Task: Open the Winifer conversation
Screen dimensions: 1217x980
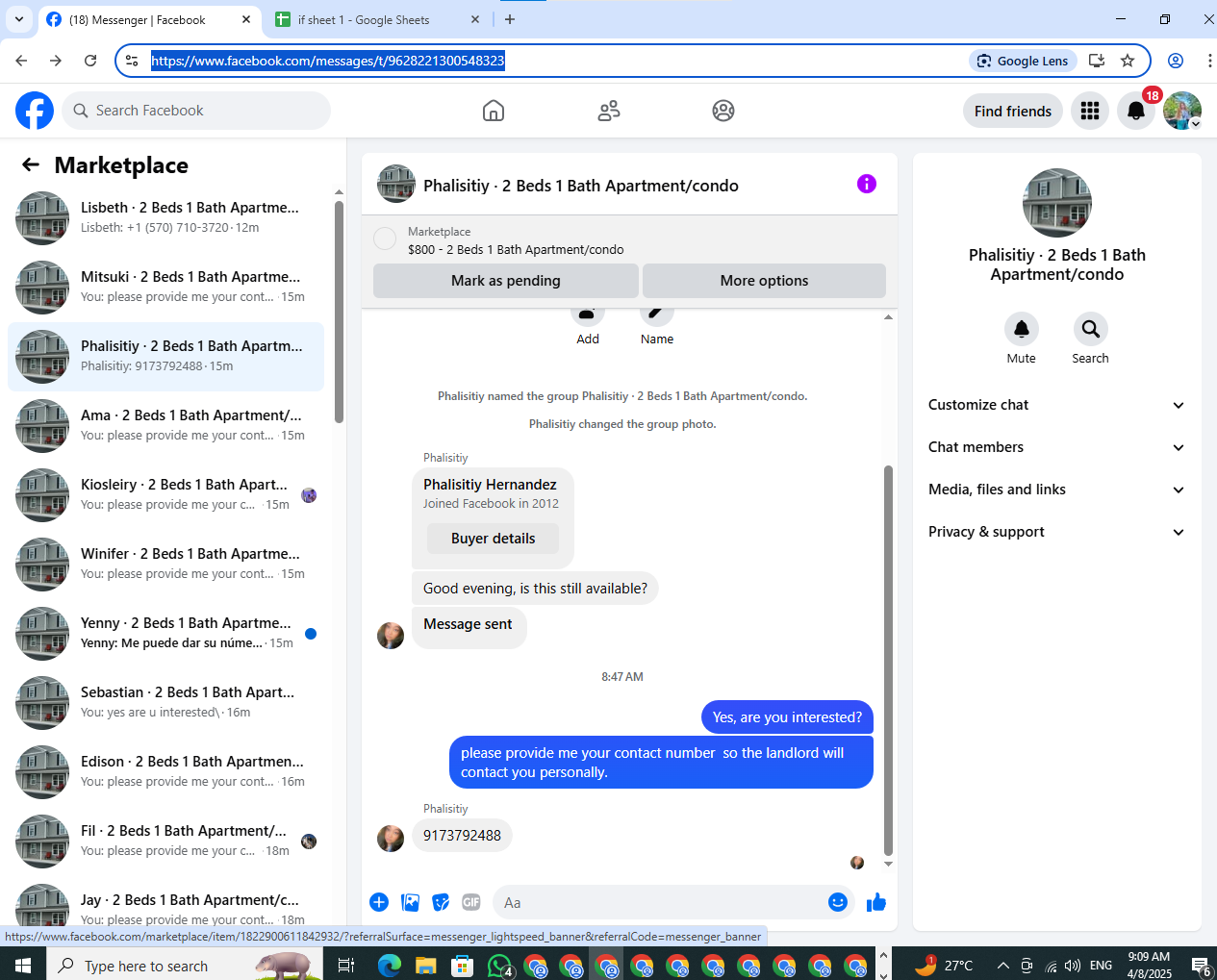Action: (x=165, y=565)
